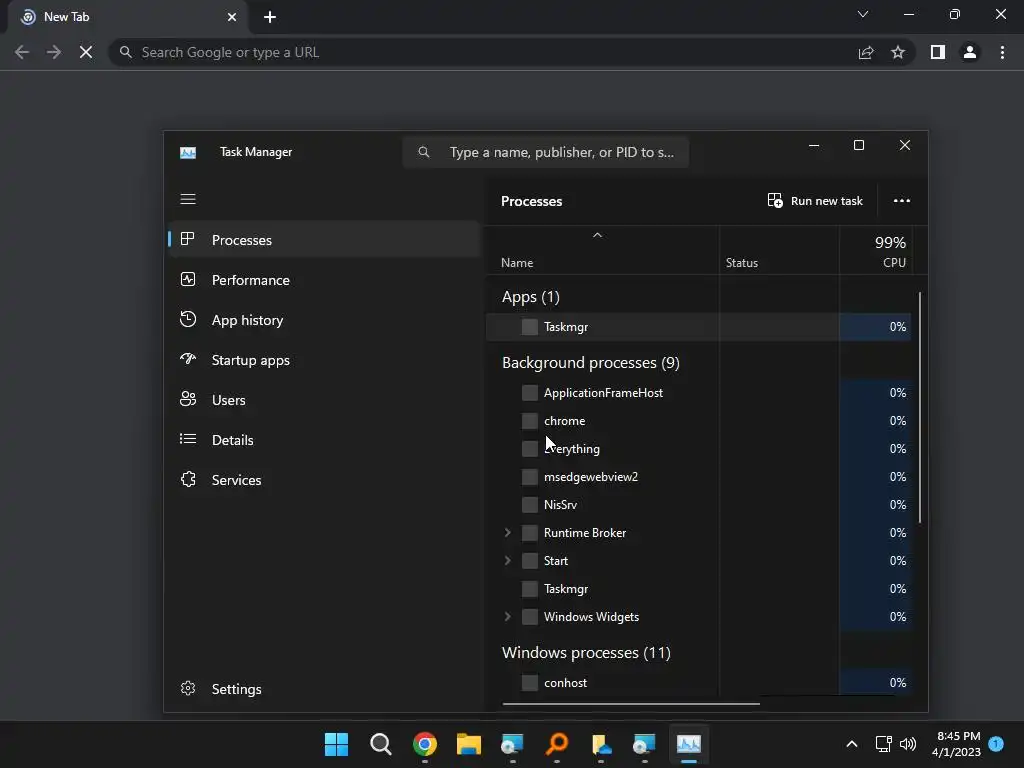1024x768 pixels.
Task: Expand the Runtime Broker process
Action: (x=507, y=533)
